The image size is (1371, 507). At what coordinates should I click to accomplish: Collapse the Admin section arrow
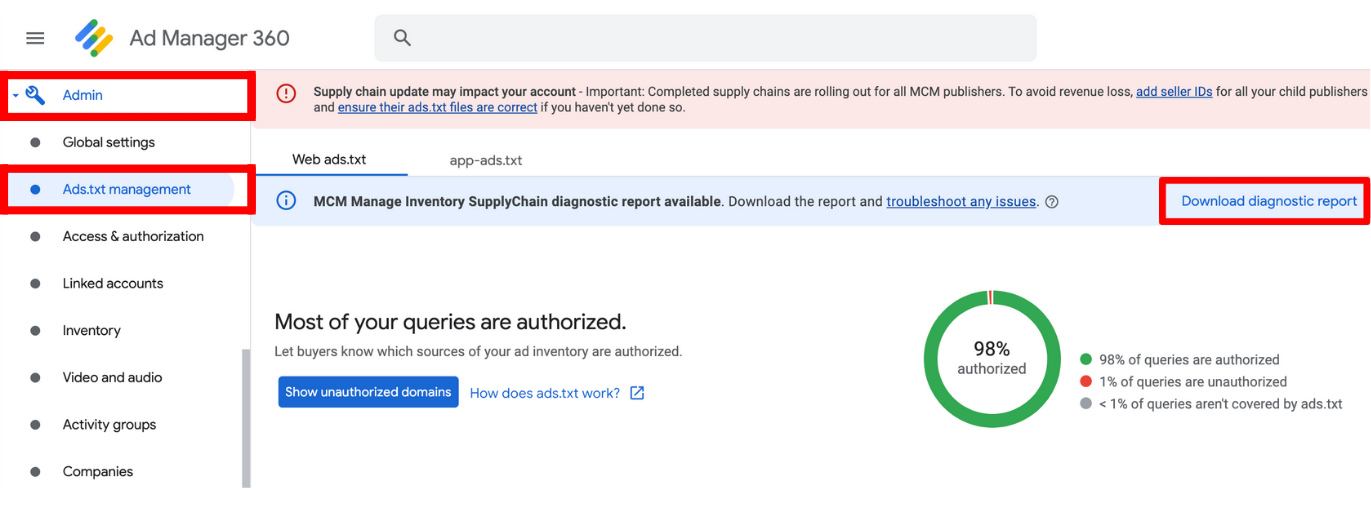tap(15, 96)
